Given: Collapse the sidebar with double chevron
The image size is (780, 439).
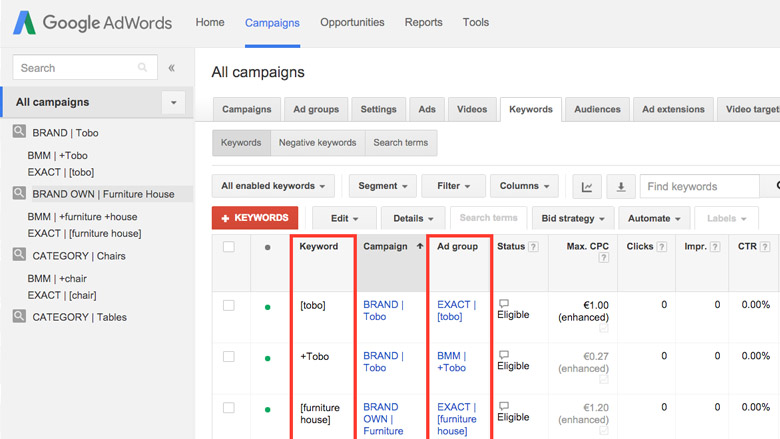Looking at the screenshot, I should point(172,68).
